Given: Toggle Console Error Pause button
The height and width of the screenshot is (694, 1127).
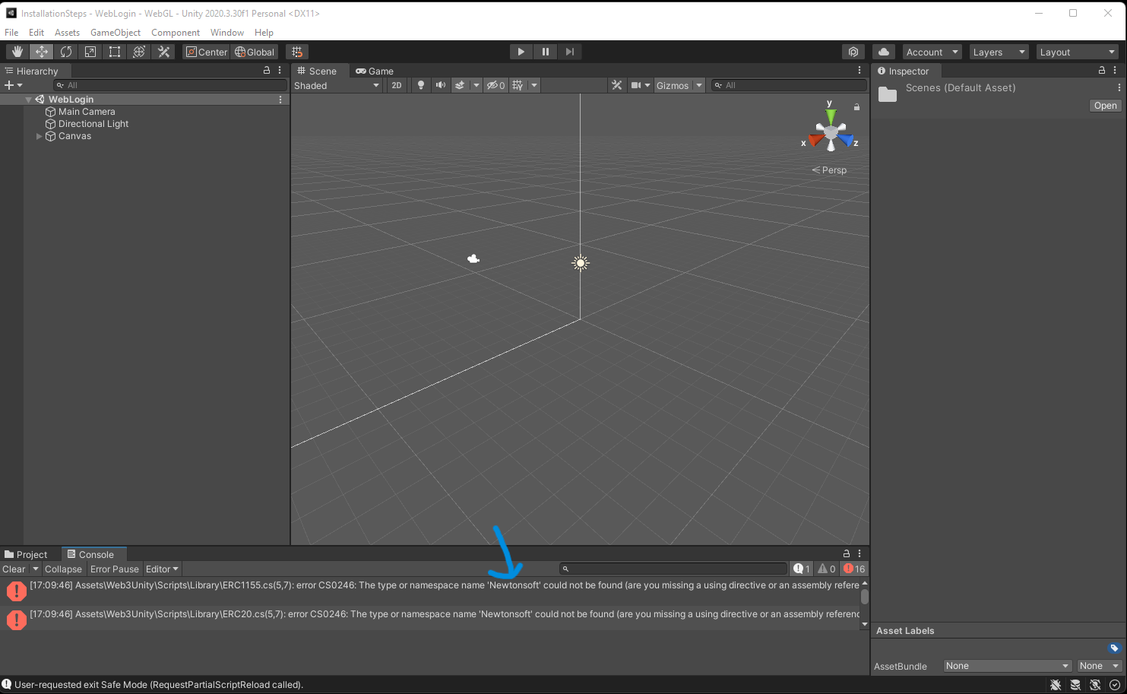Looking at the screenshot, I should (x=114, y=568).
